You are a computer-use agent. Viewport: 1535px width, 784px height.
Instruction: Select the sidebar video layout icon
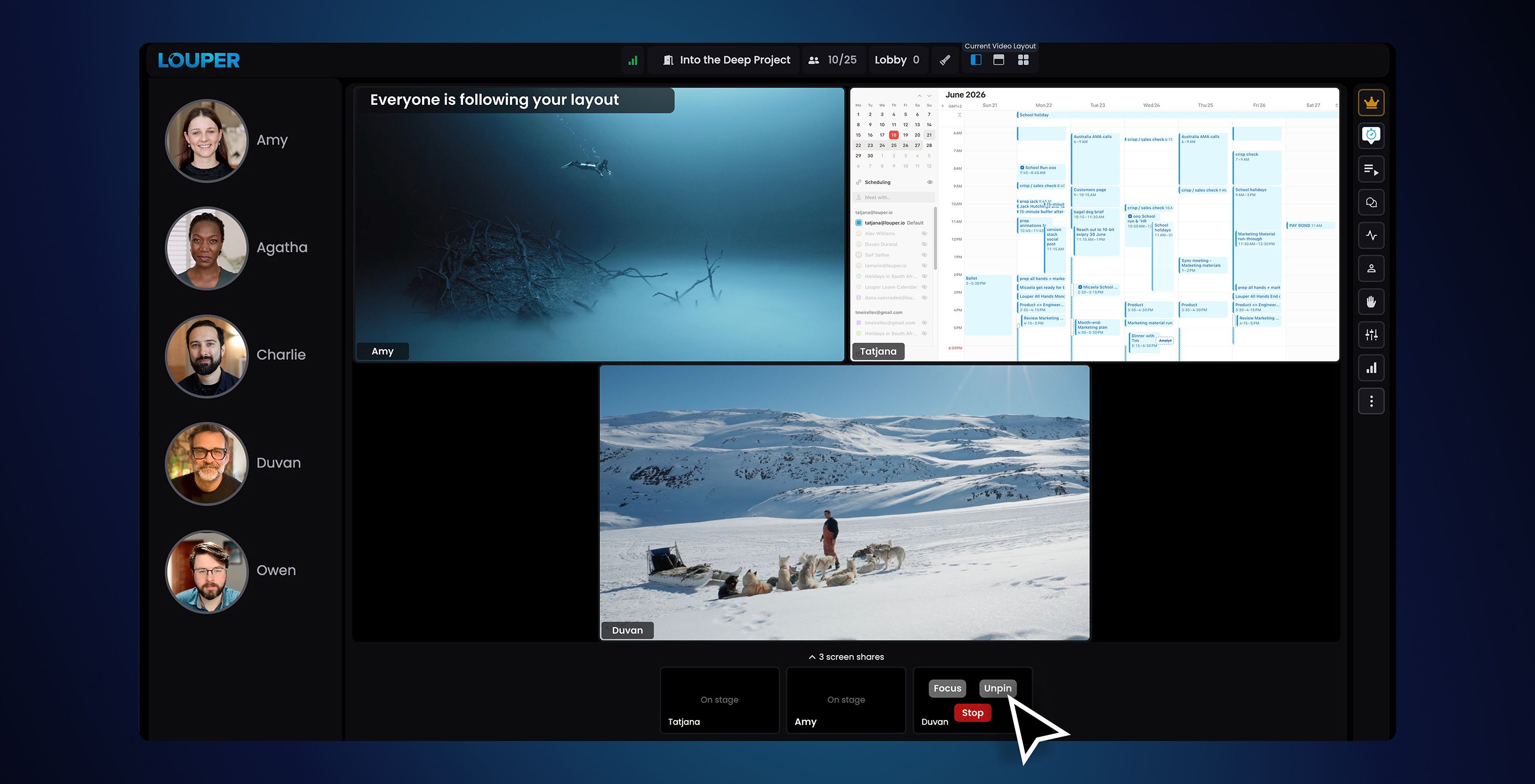tap(976, 60)
